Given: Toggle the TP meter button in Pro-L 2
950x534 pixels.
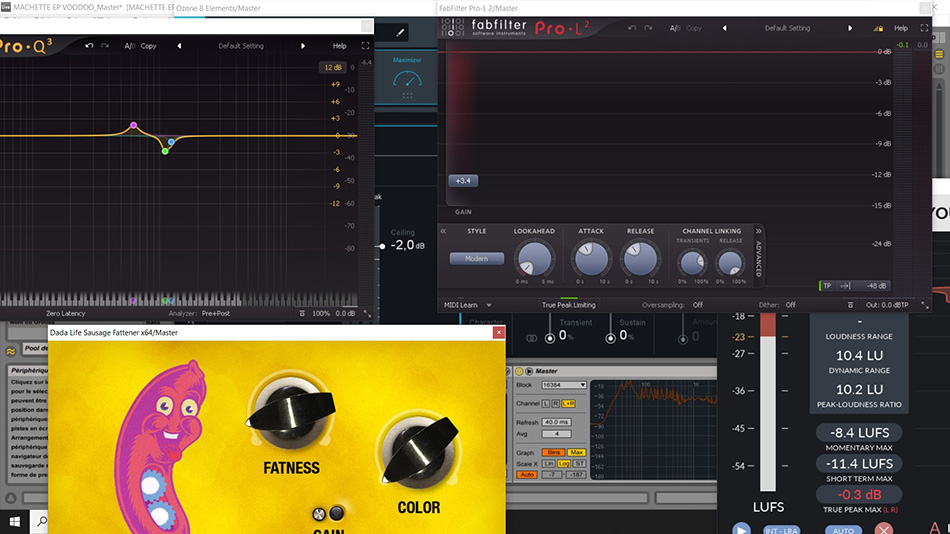Looking at the screenshot, I should (x=827, y=286).
